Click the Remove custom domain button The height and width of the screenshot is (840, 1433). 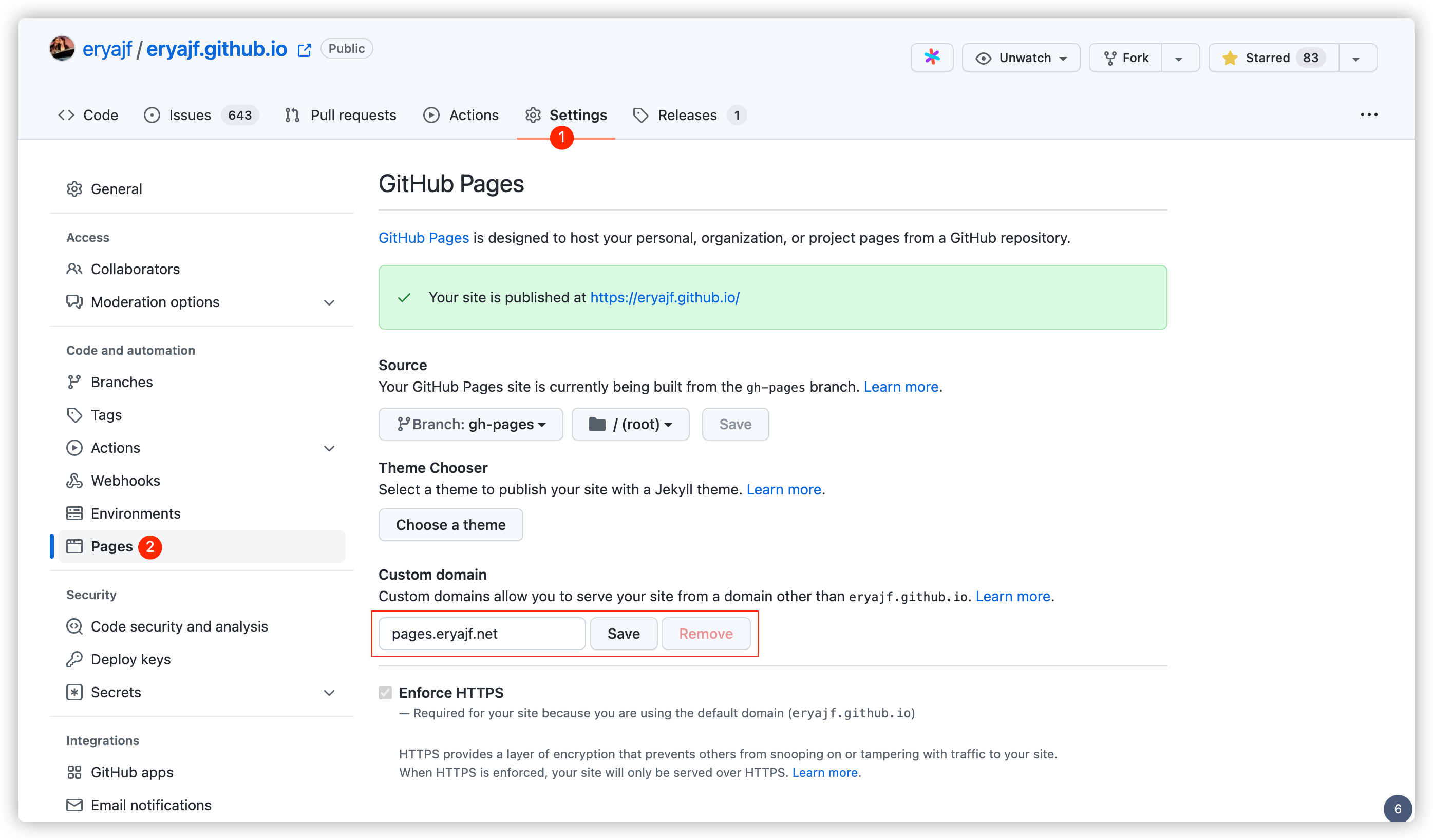pos(706,633)
